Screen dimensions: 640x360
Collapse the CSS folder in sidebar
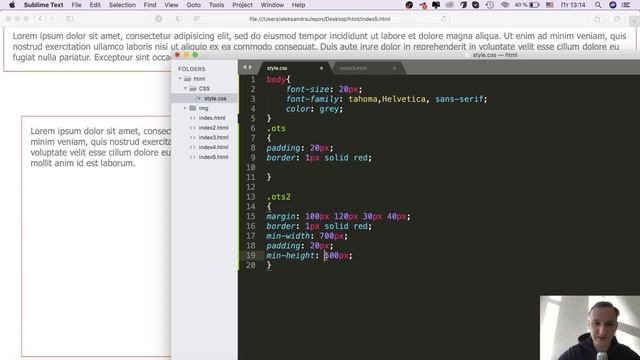(x=185, y=89)
